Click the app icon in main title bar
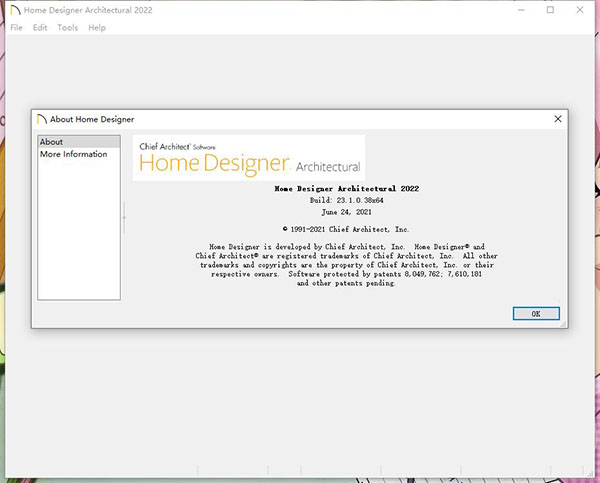Viewport: 600px width, 483px height. click(14, 10)
